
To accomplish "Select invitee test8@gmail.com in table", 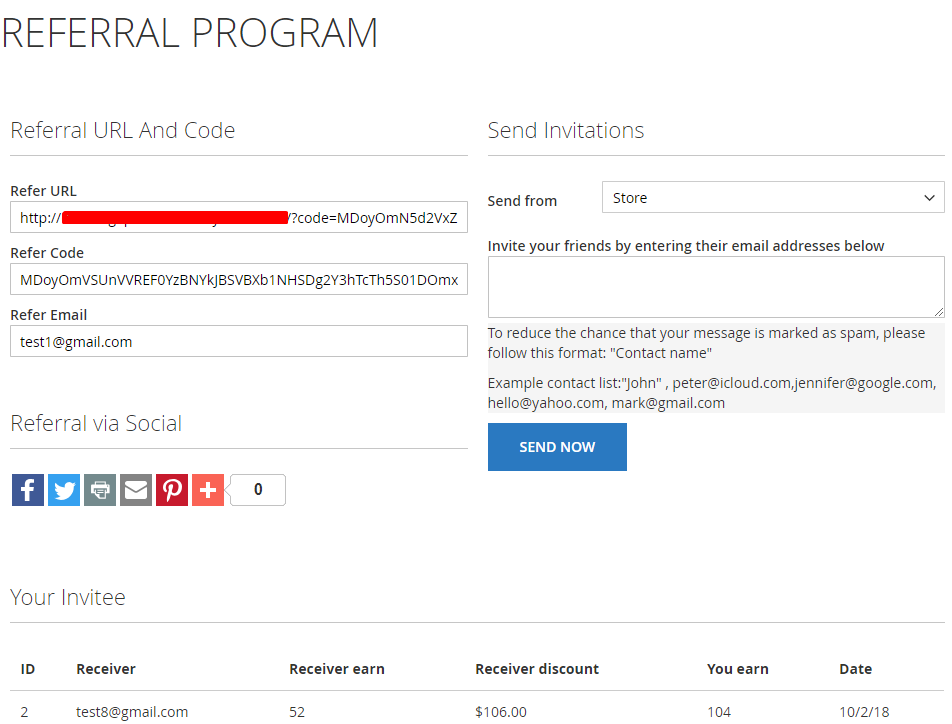I will coord(132,712).
